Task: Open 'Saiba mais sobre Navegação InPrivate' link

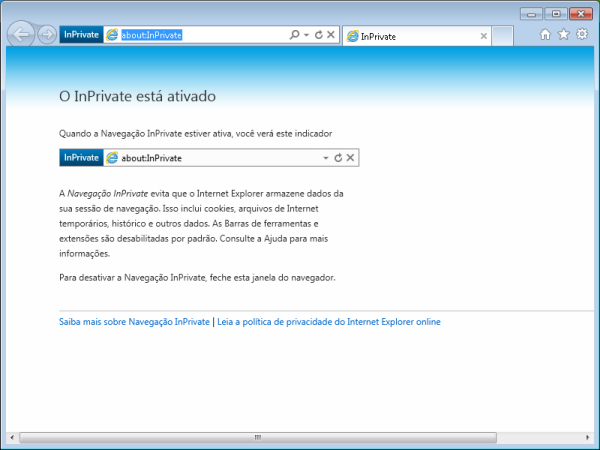Action: click(134, 322)
